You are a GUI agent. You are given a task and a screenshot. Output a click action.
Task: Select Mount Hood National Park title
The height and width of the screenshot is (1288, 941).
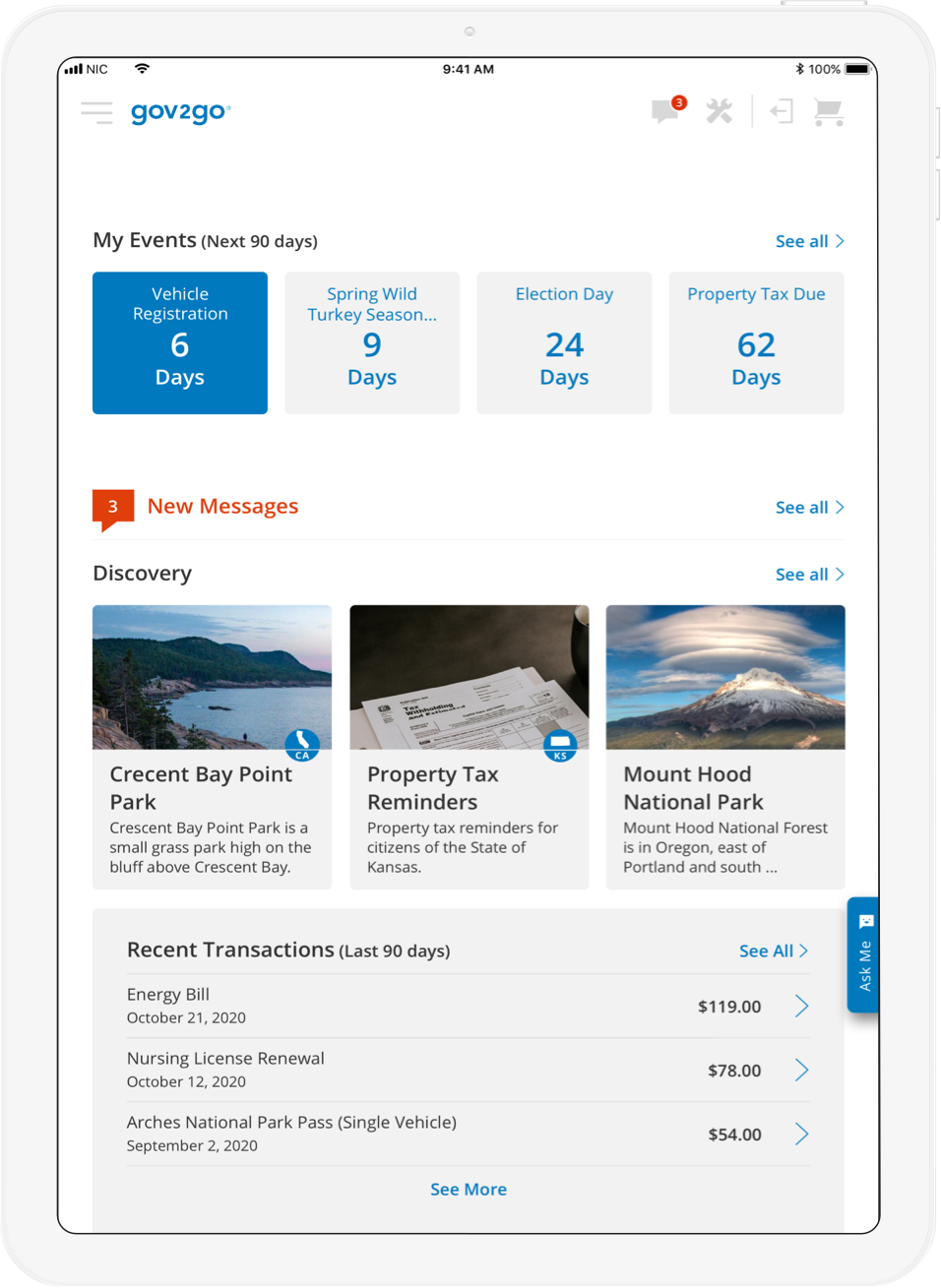[x=693, y=788]
